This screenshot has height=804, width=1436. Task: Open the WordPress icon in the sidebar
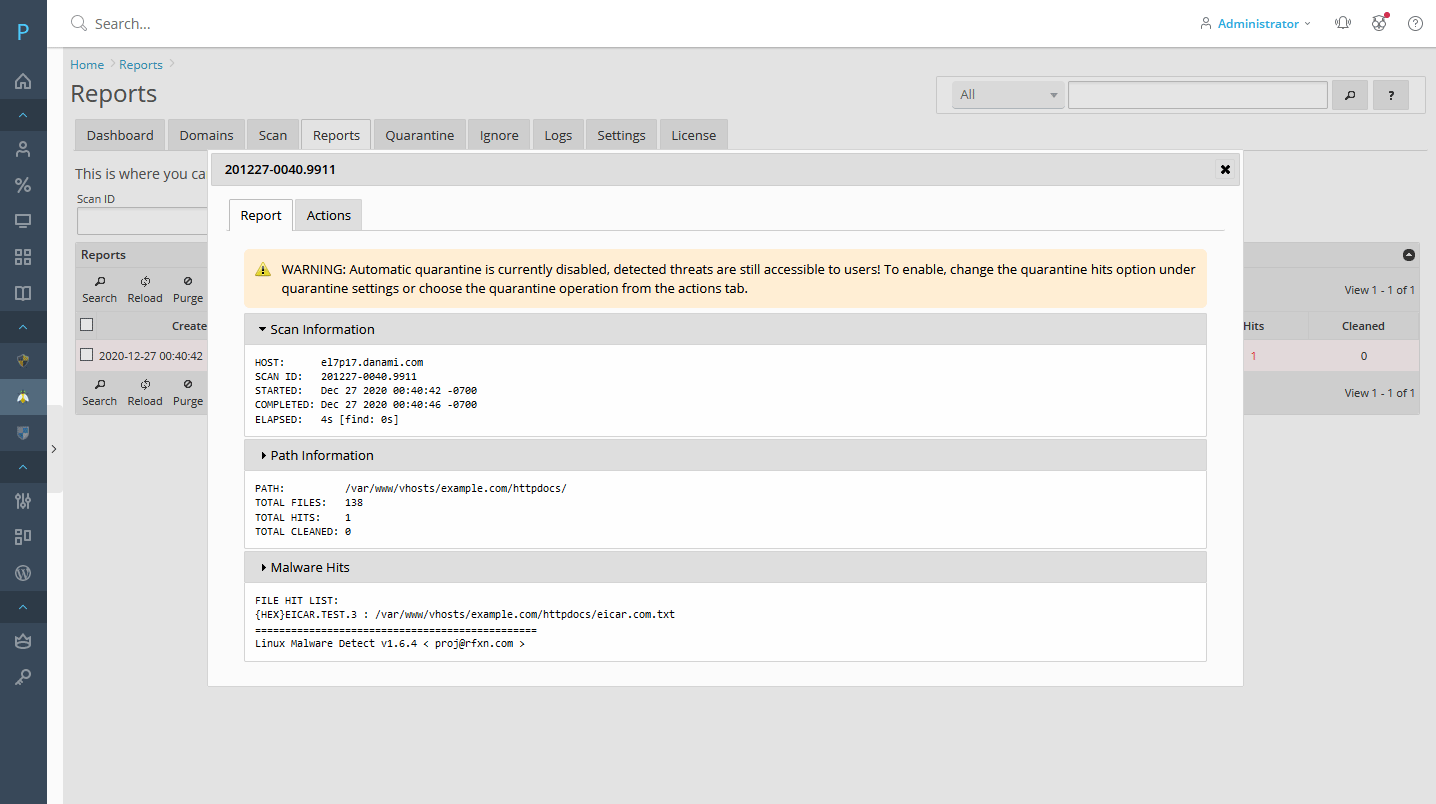point(23,573)
